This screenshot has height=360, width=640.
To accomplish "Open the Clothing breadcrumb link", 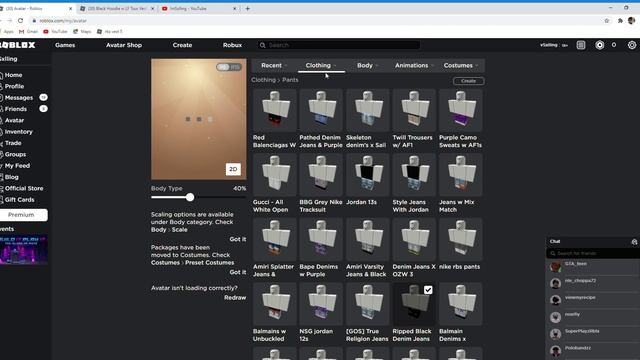I will (x=263, y=80).
